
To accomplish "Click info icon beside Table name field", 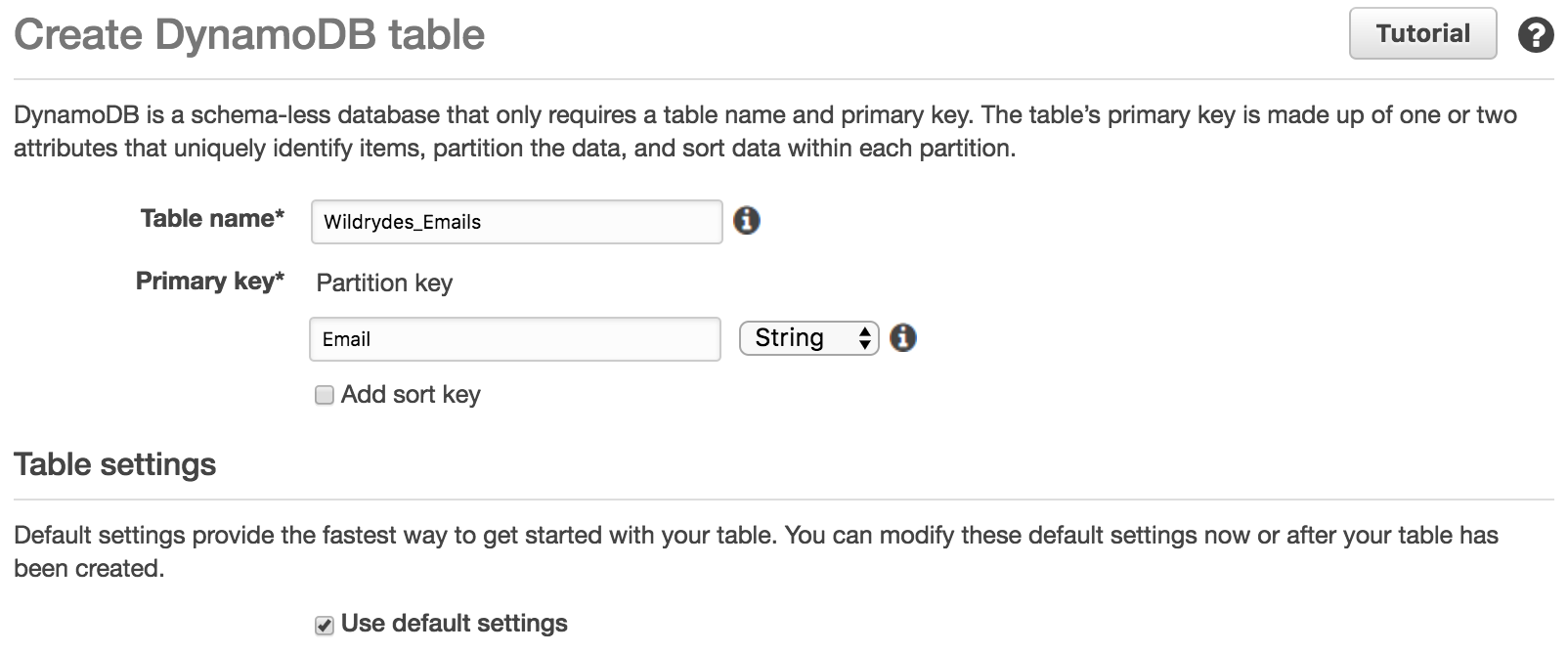I will coord(746,221).
